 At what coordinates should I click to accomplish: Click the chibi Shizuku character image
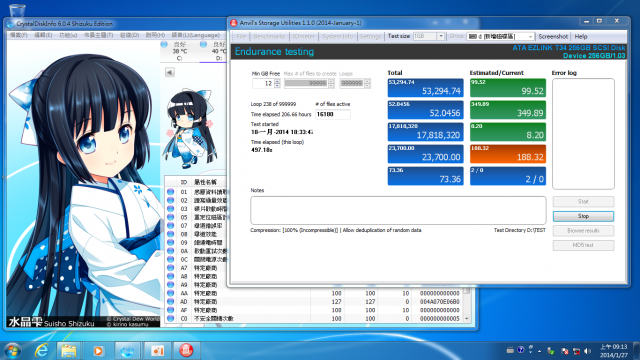(x=190, y=129)
